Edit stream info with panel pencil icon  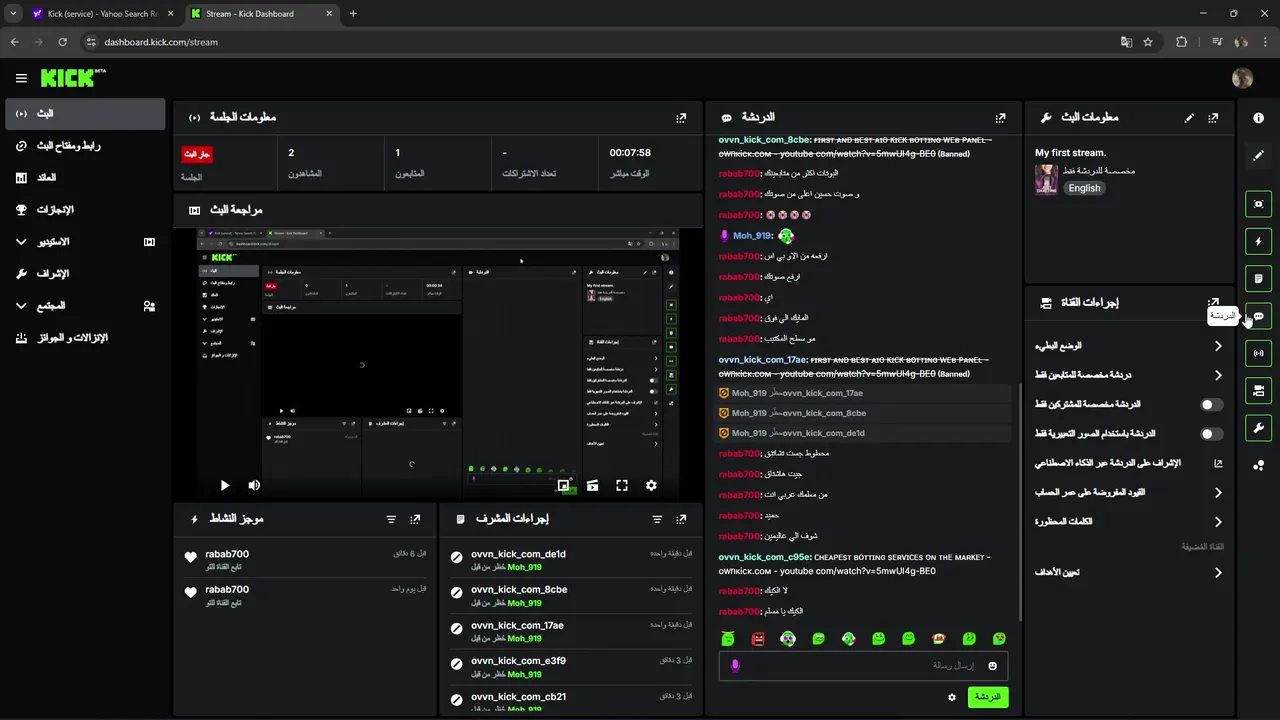[x=1189, y=117]
